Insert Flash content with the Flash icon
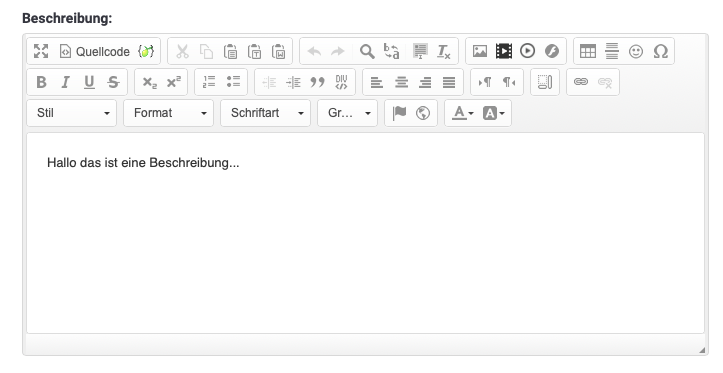The image size is (723, 373). (x=552, y=51)
